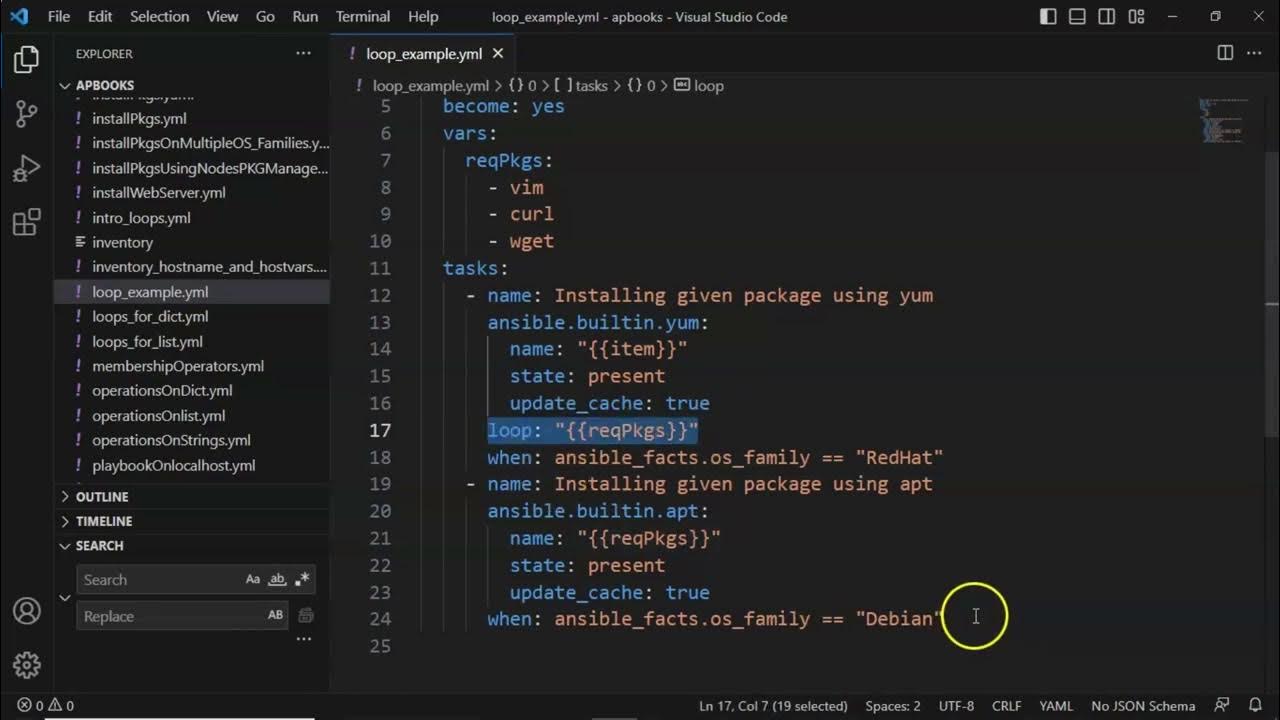Click No JSON Schema status entry
This screenshot has width=1280, height=720.
click(1143, 706)
